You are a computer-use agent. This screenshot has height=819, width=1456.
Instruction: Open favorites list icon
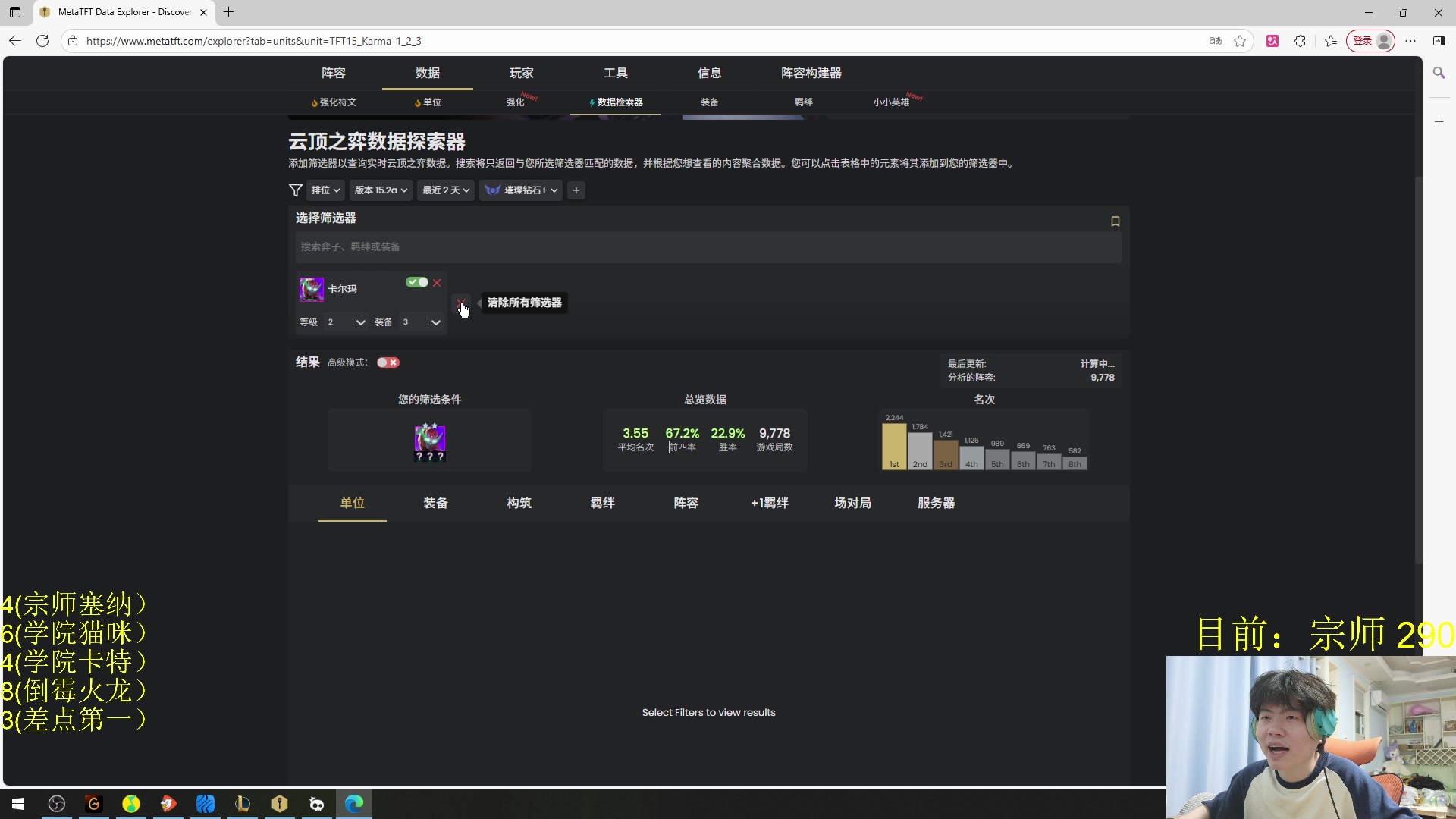click(1331, 41)
